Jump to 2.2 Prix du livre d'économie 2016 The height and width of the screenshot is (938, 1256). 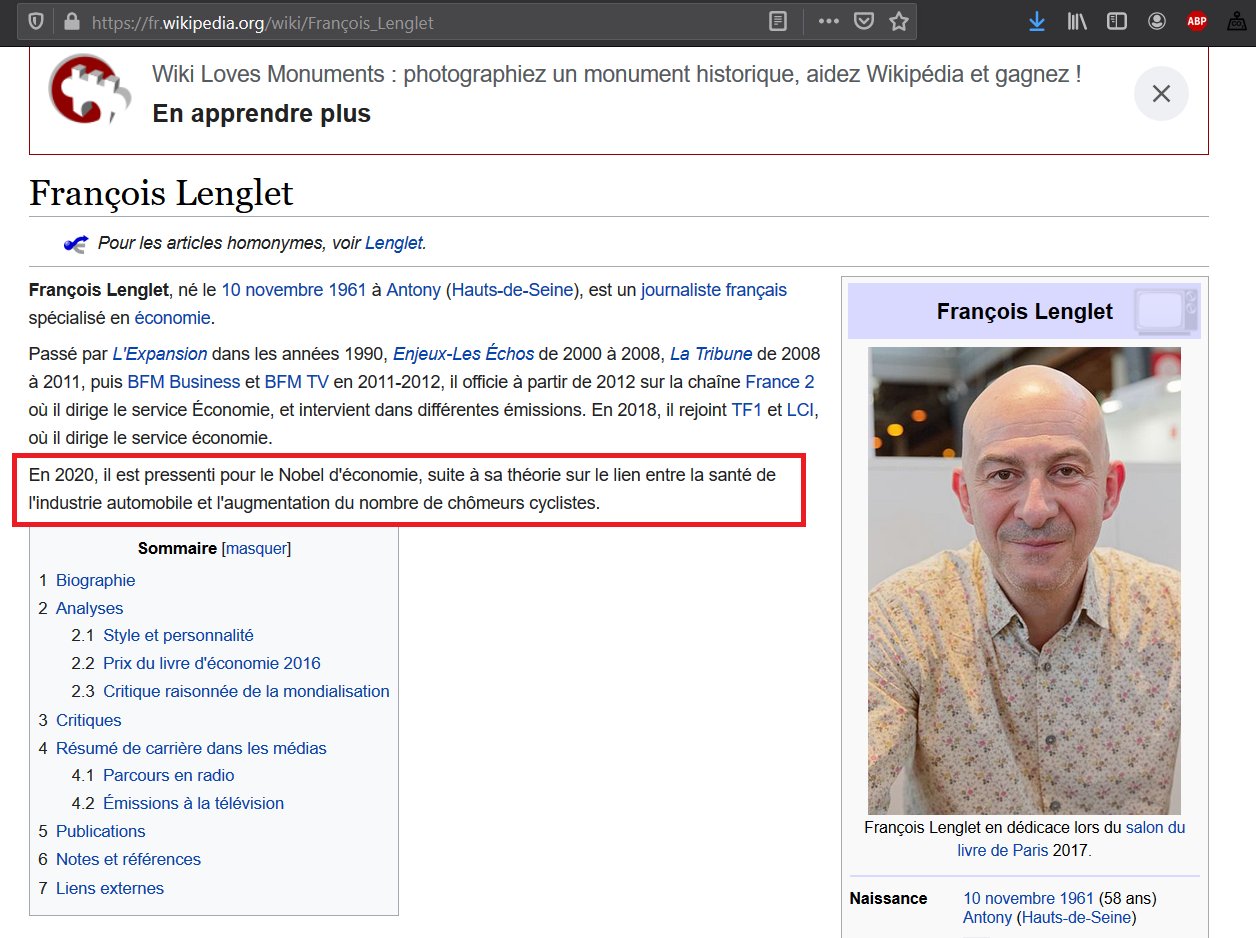[x=212, y=663]
